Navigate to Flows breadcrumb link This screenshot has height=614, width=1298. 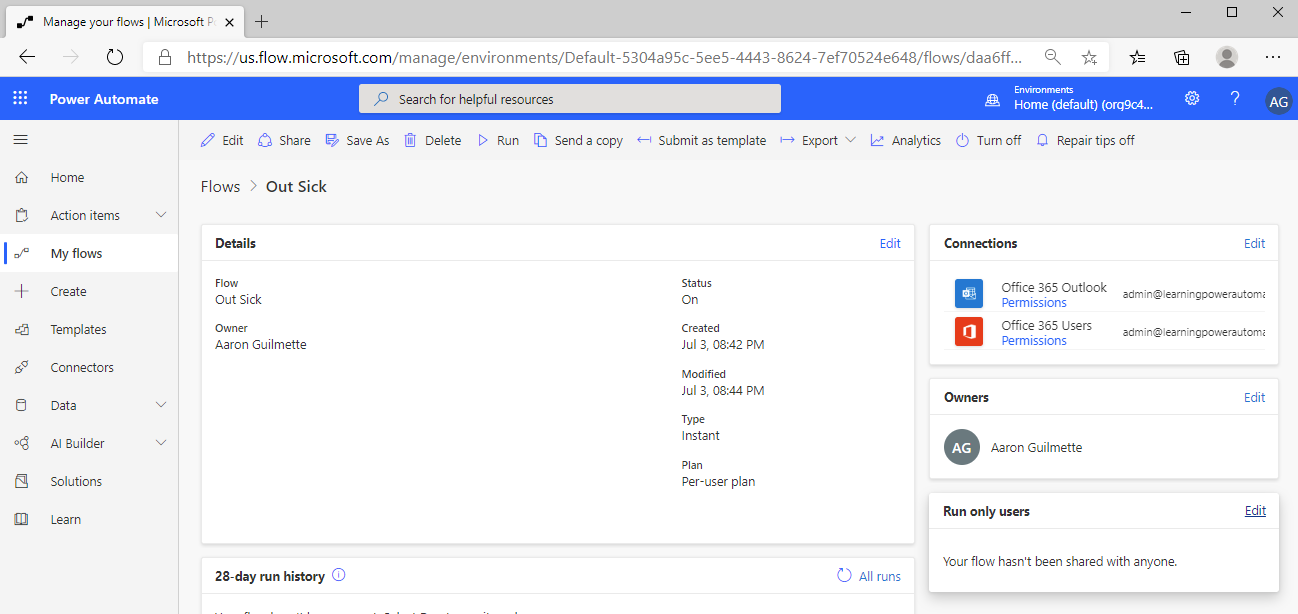tap(220, 186)
